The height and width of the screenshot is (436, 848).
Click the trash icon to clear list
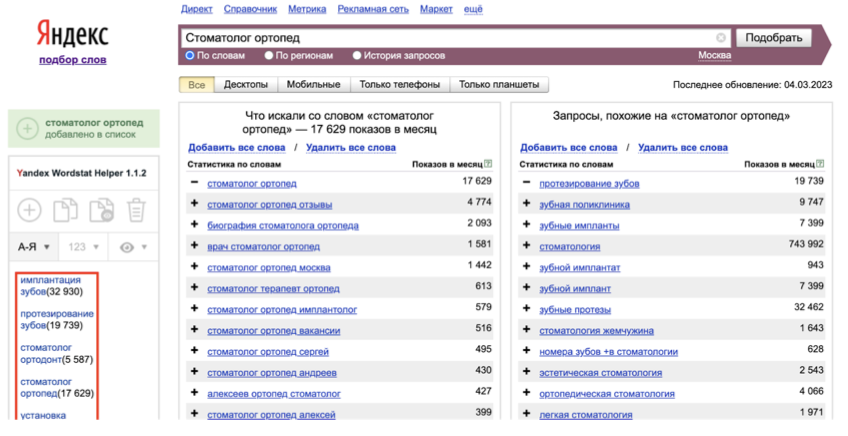[x=136, y=210]
